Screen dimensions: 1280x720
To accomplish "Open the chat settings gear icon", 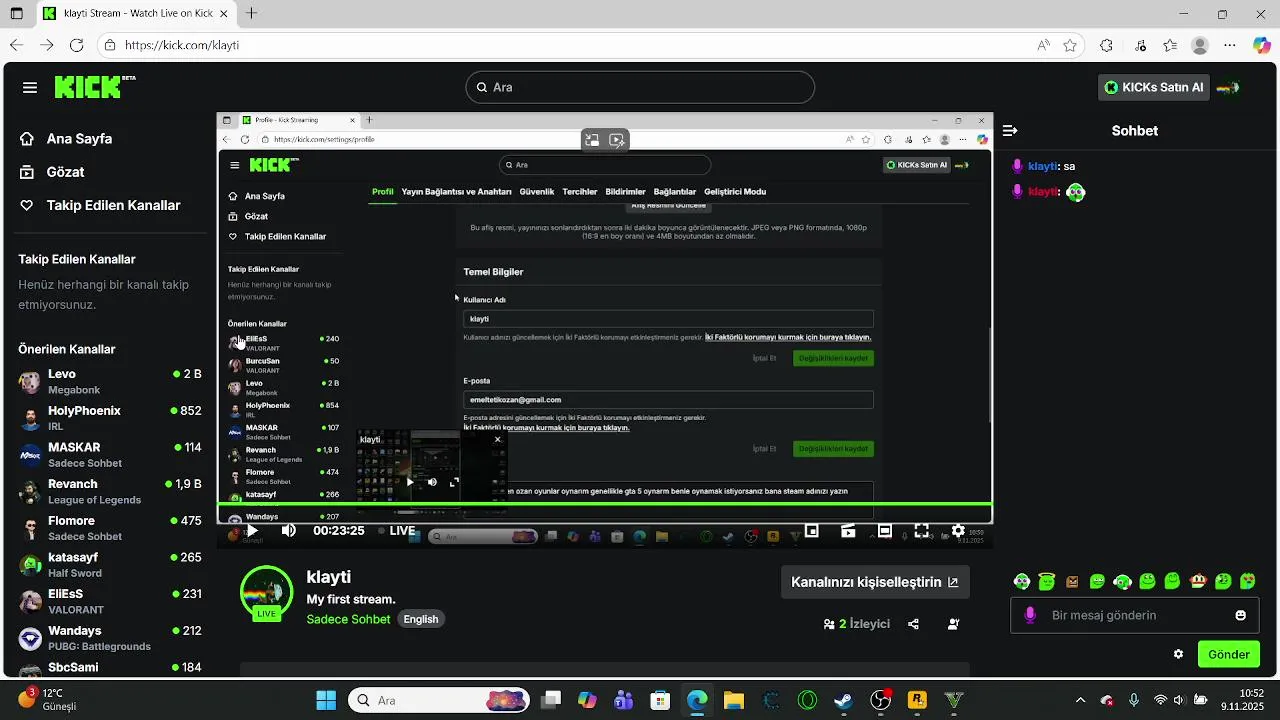I will pyautogui.click(x=1178, y=654).
